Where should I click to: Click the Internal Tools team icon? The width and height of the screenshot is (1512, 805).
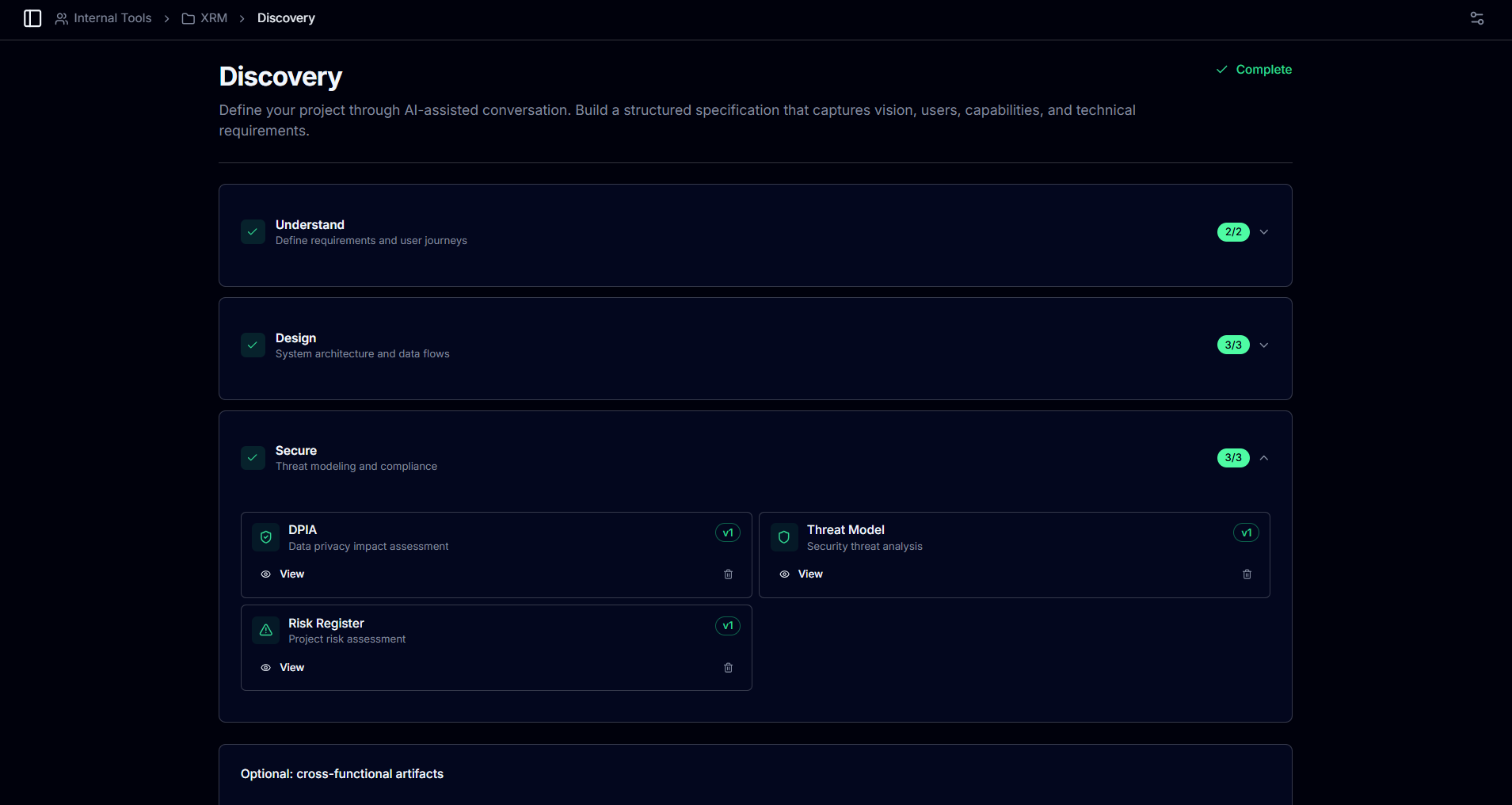(61, 18)
